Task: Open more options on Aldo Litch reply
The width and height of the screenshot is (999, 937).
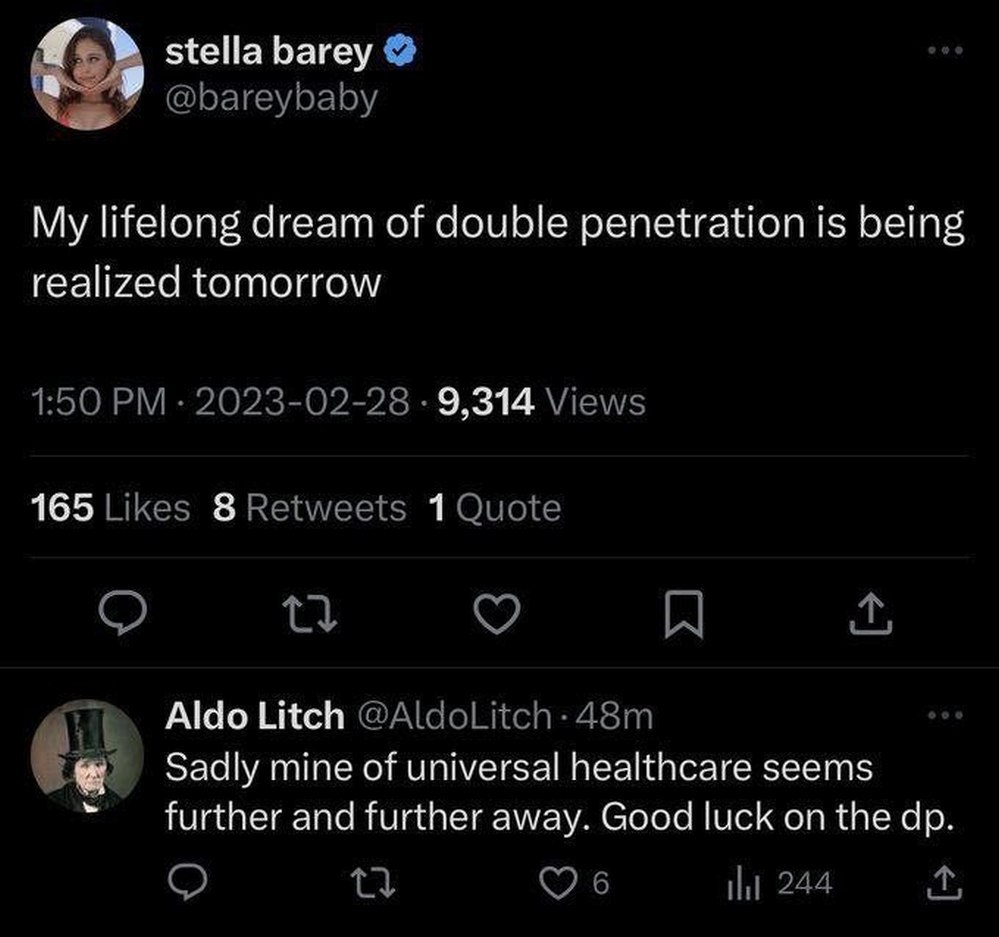Action: tap(945, 715)
